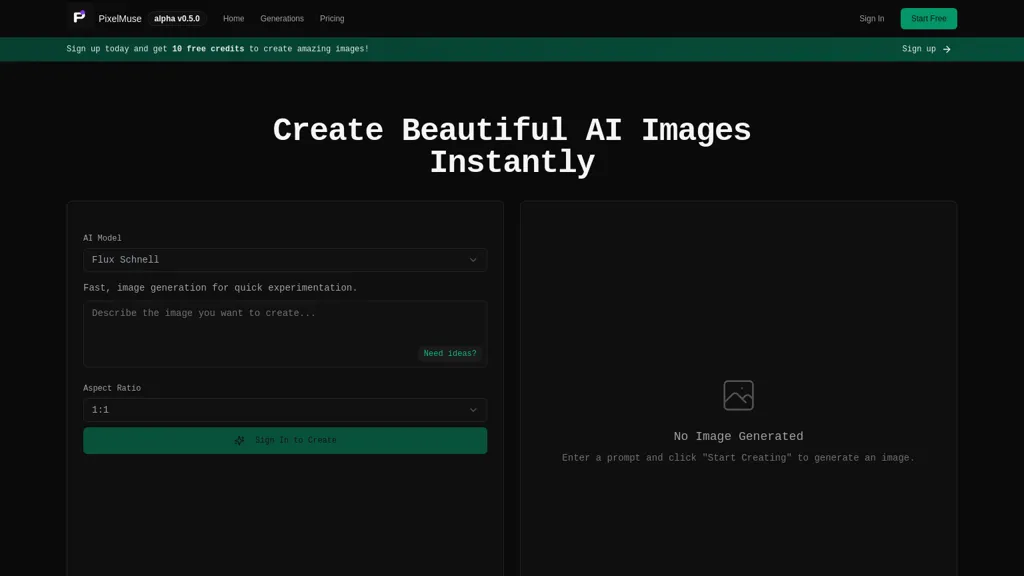Click the "Enter a prompt and click" hint text
Image resolution: width=1024 pixels, height=576 pixels.
pyautogui.click(x=738, y=458)
